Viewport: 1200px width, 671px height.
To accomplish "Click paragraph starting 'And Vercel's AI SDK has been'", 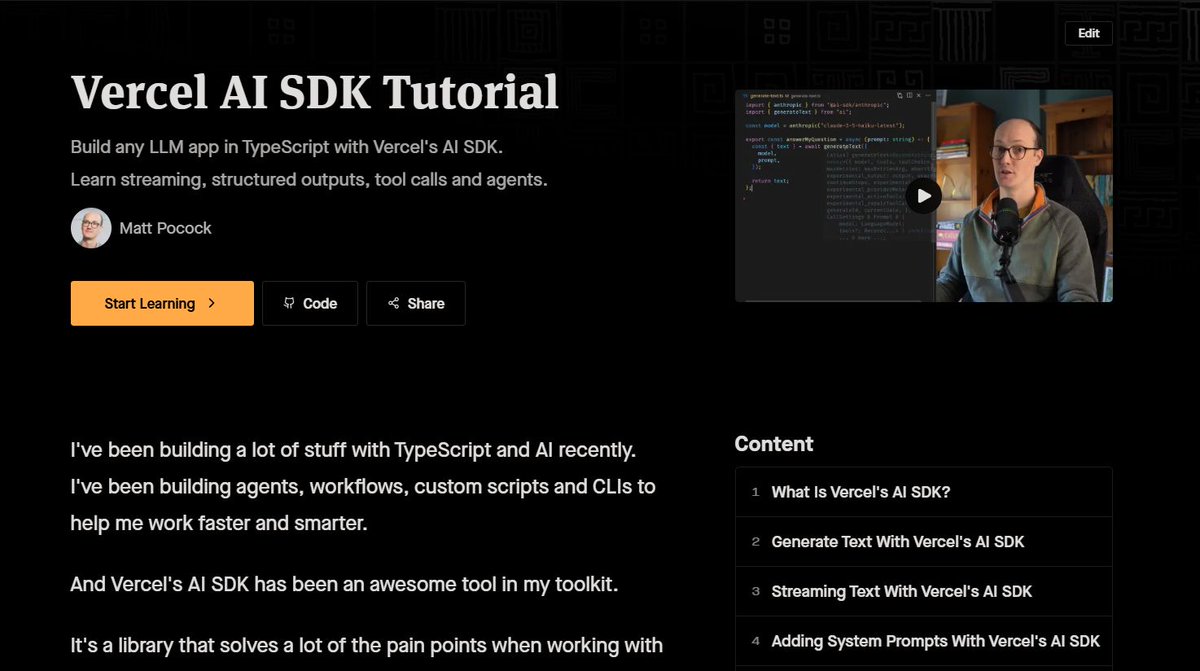I will coord(344,584).
